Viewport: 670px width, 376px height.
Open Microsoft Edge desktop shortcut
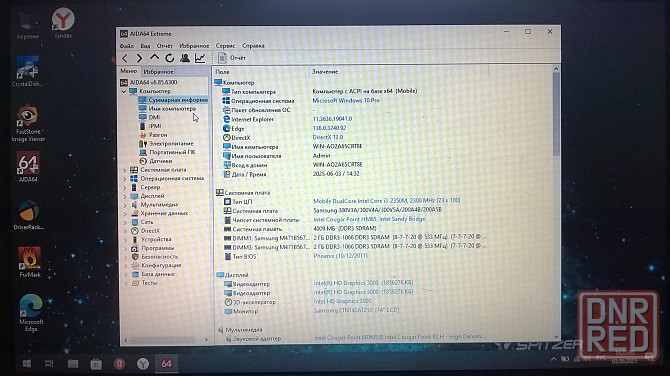tap(31, 313)
